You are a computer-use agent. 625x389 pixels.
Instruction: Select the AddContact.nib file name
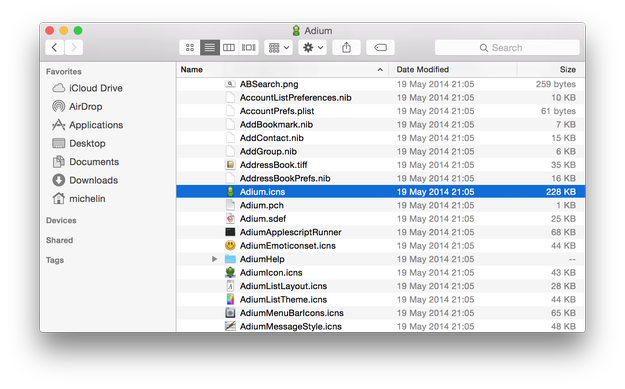[271, 138]
